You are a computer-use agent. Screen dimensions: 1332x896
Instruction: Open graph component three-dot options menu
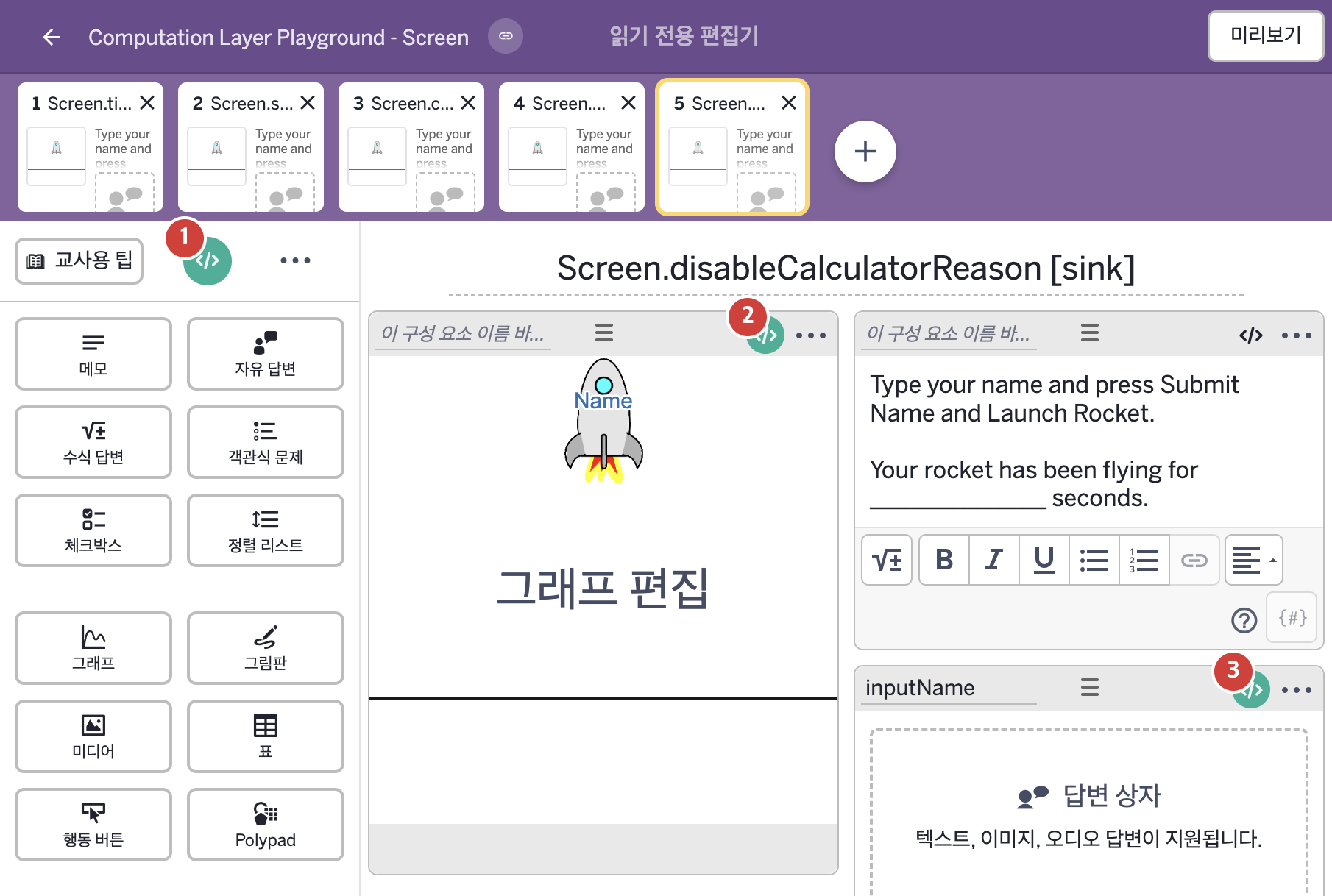pos(811,335)
